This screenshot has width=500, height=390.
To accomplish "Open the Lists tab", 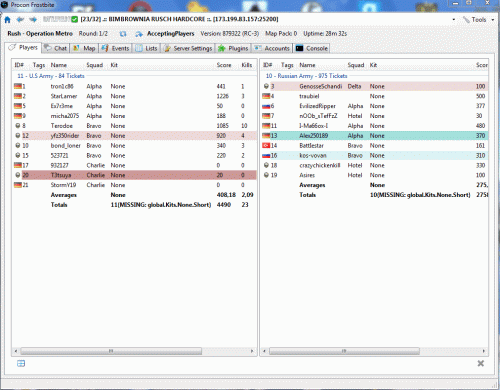I will coord(146,48).
